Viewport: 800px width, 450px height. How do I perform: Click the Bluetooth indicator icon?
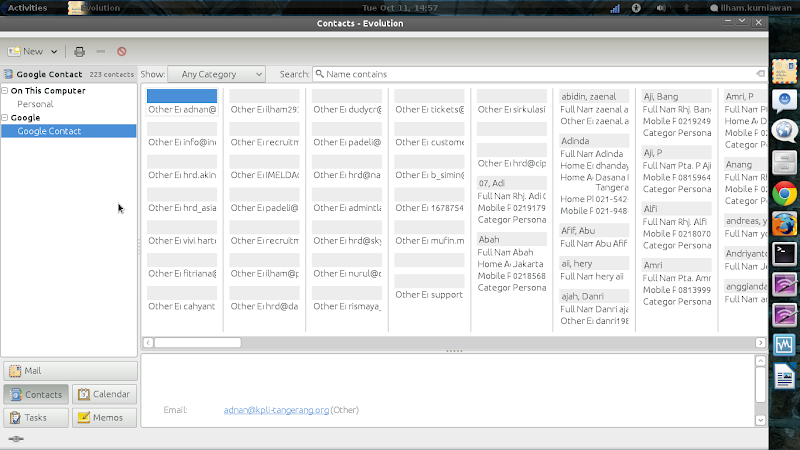pyautogui.click(x=686, y=8)
